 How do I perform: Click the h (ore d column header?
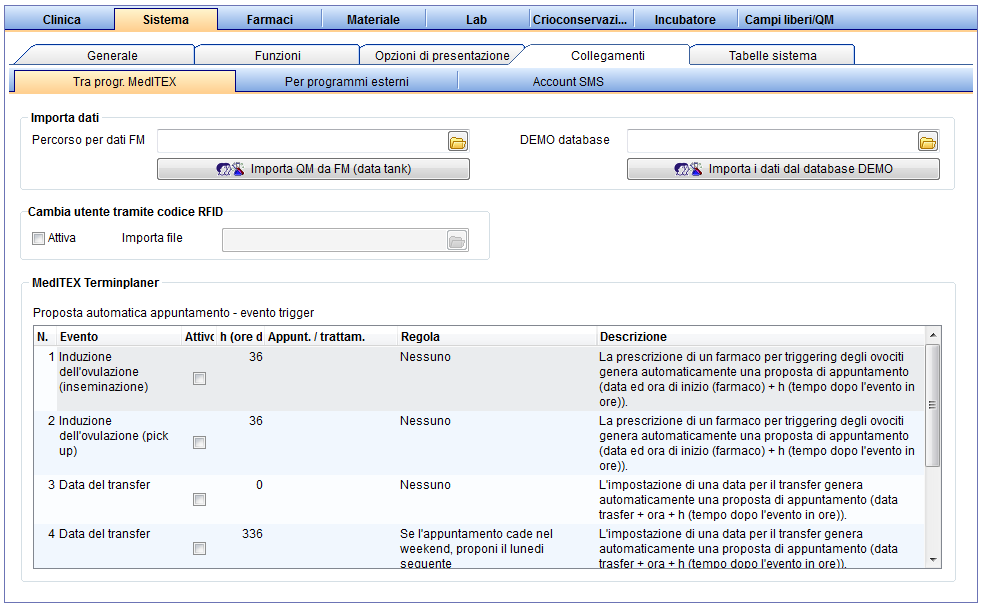pyautogui.click(x=240, y=337)
